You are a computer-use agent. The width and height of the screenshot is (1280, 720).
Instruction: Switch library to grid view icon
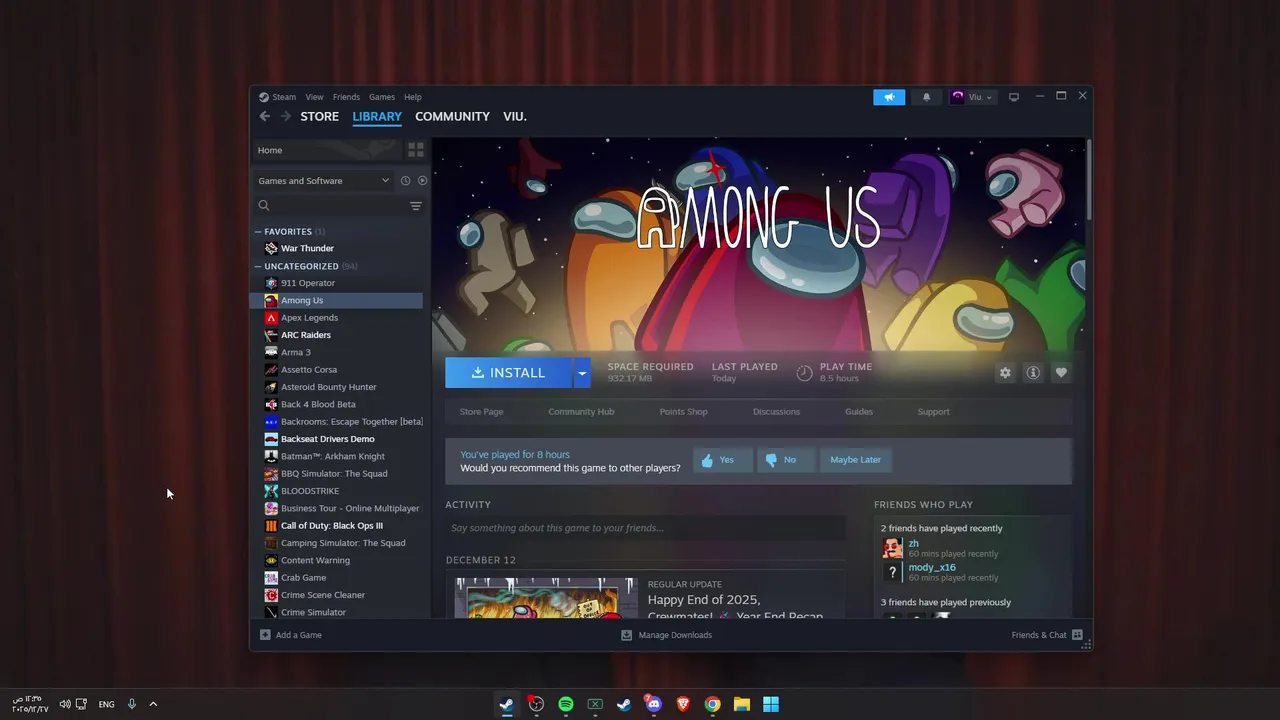tap(416, 150)
